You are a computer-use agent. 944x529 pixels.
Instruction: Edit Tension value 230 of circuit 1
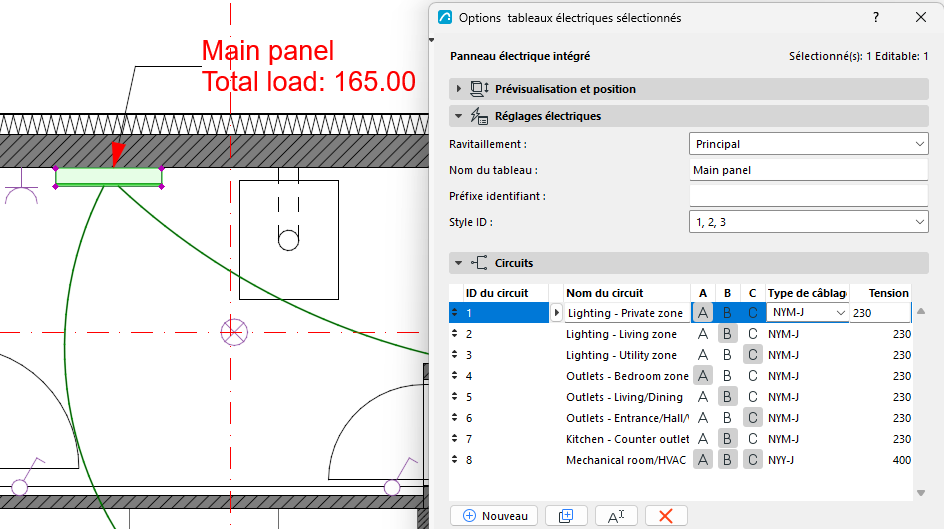coord(880,313)
